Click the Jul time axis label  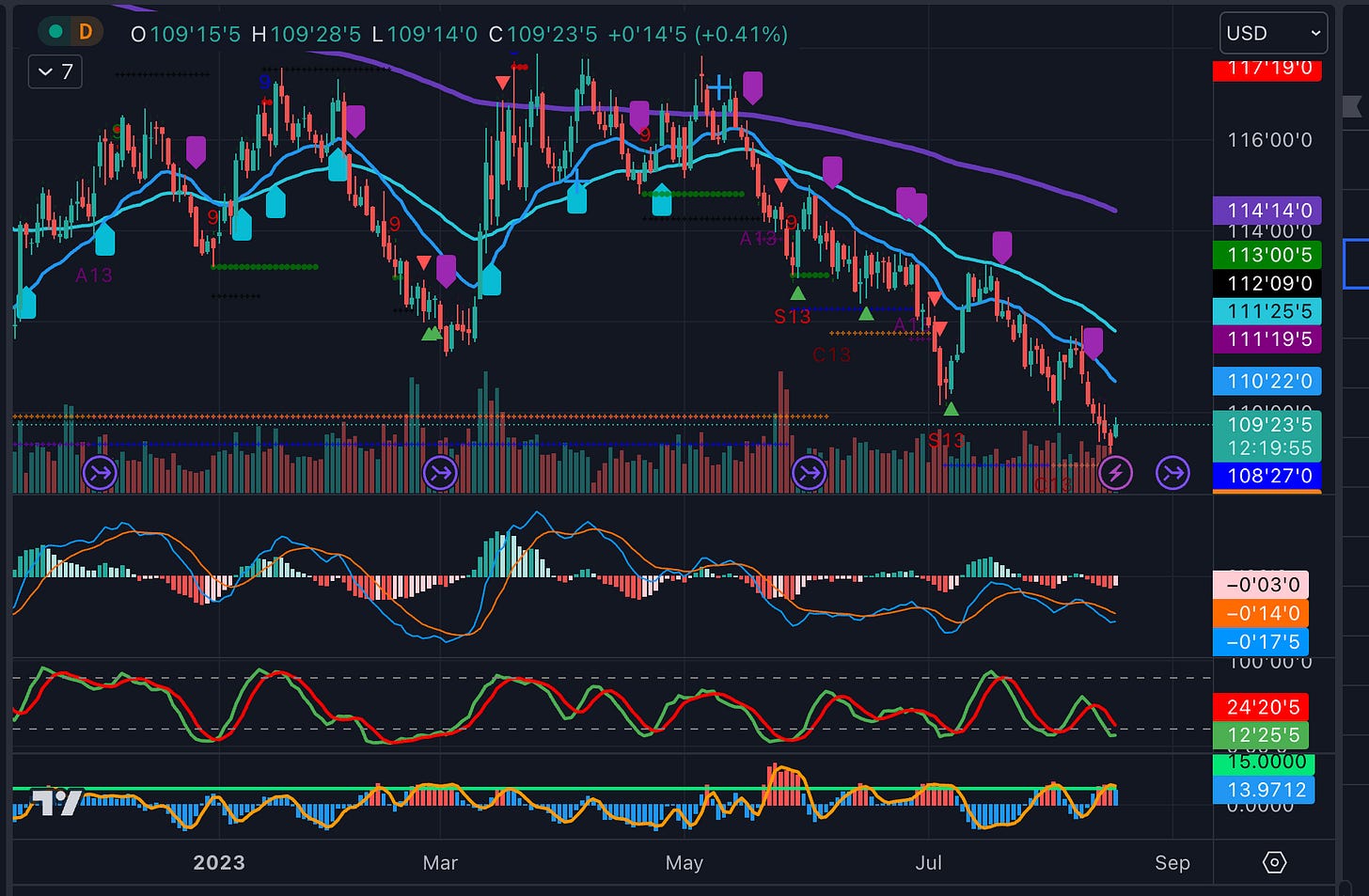(x=928, y=863)
